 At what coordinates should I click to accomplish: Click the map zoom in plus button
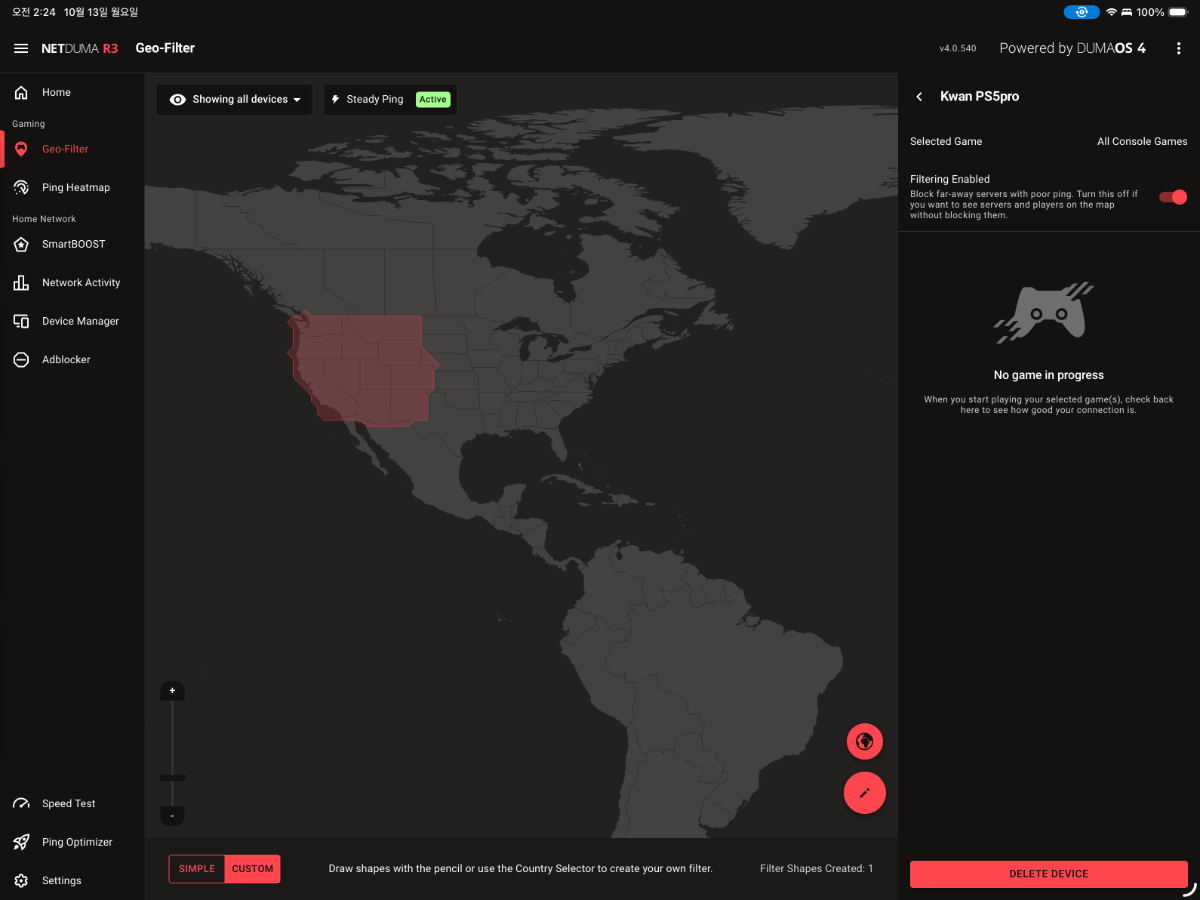(x=172, y=691)
